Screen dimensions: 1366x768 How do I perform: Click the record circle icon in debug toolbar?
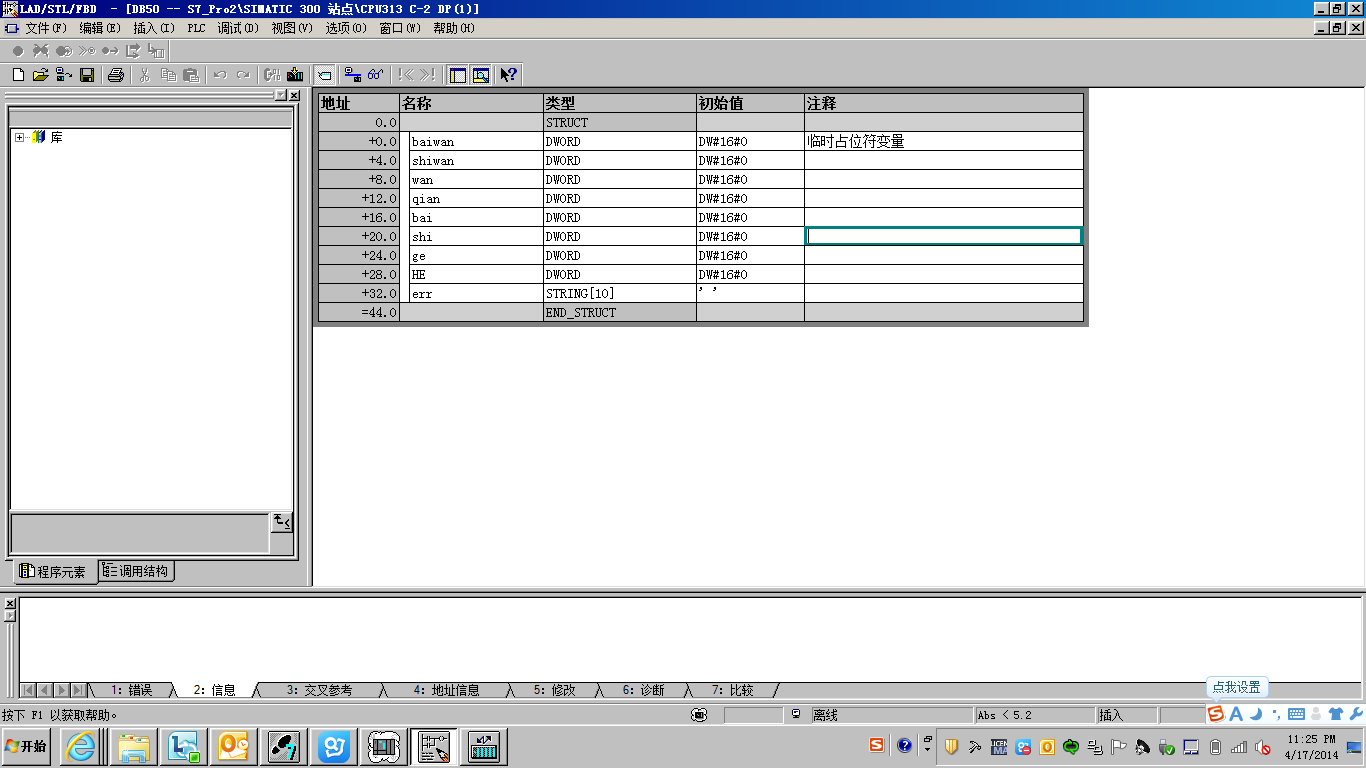click(18, 50)
